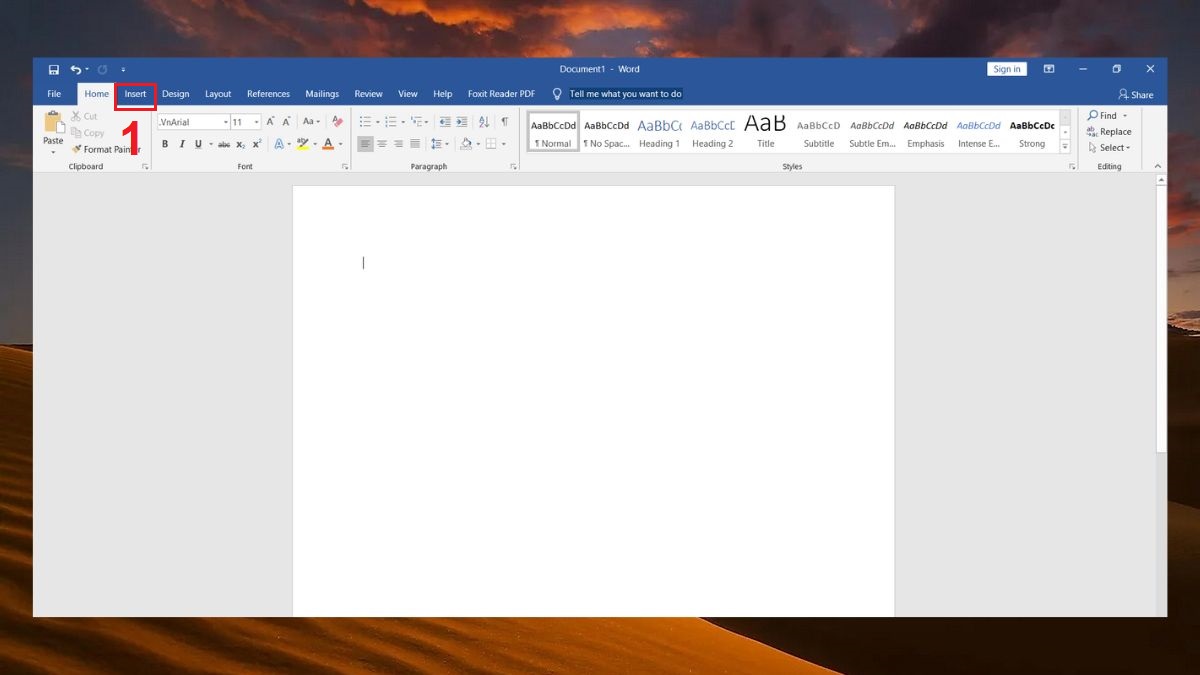Viewport: 1200px width, 675px height.
Task: Open the Foxit Reader PDF tab
Action: (501, 94)
